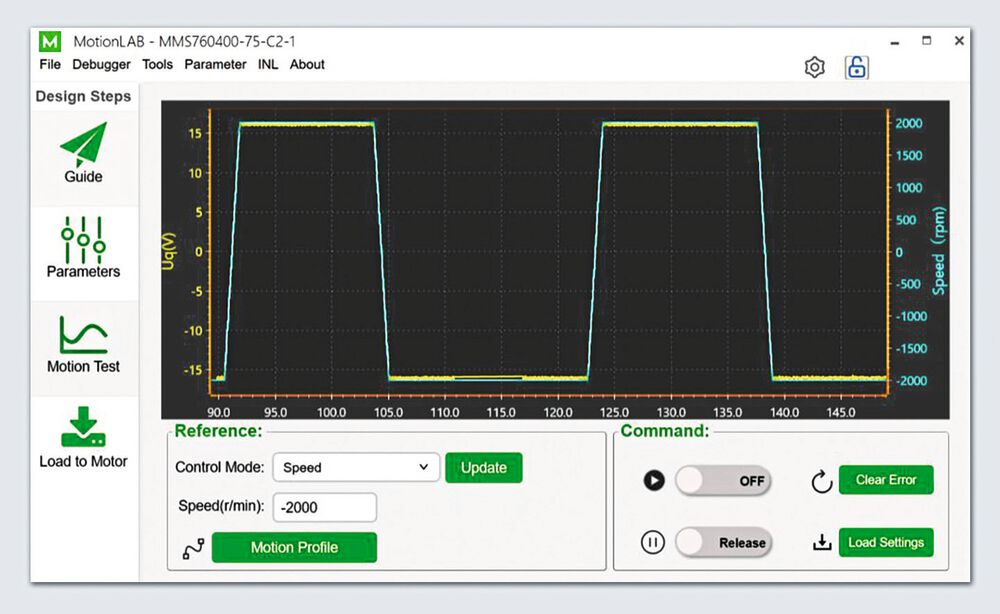
Task: Click the motion profile path icon
Action: (x=194, y=549)
